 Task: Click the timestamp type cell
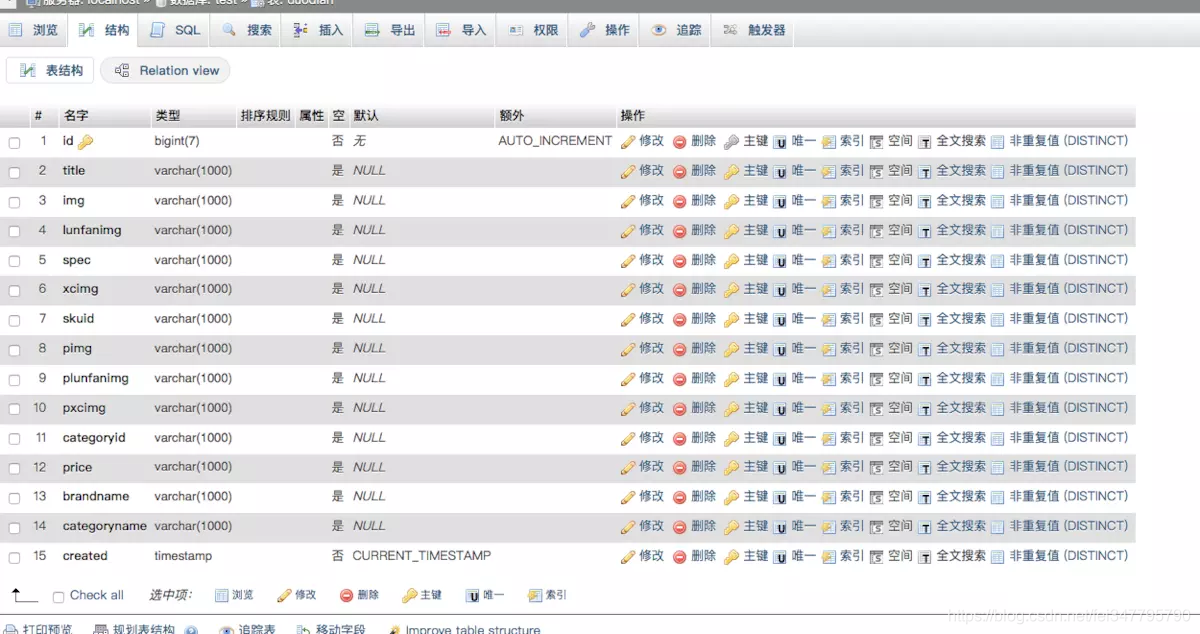[183, 556]
